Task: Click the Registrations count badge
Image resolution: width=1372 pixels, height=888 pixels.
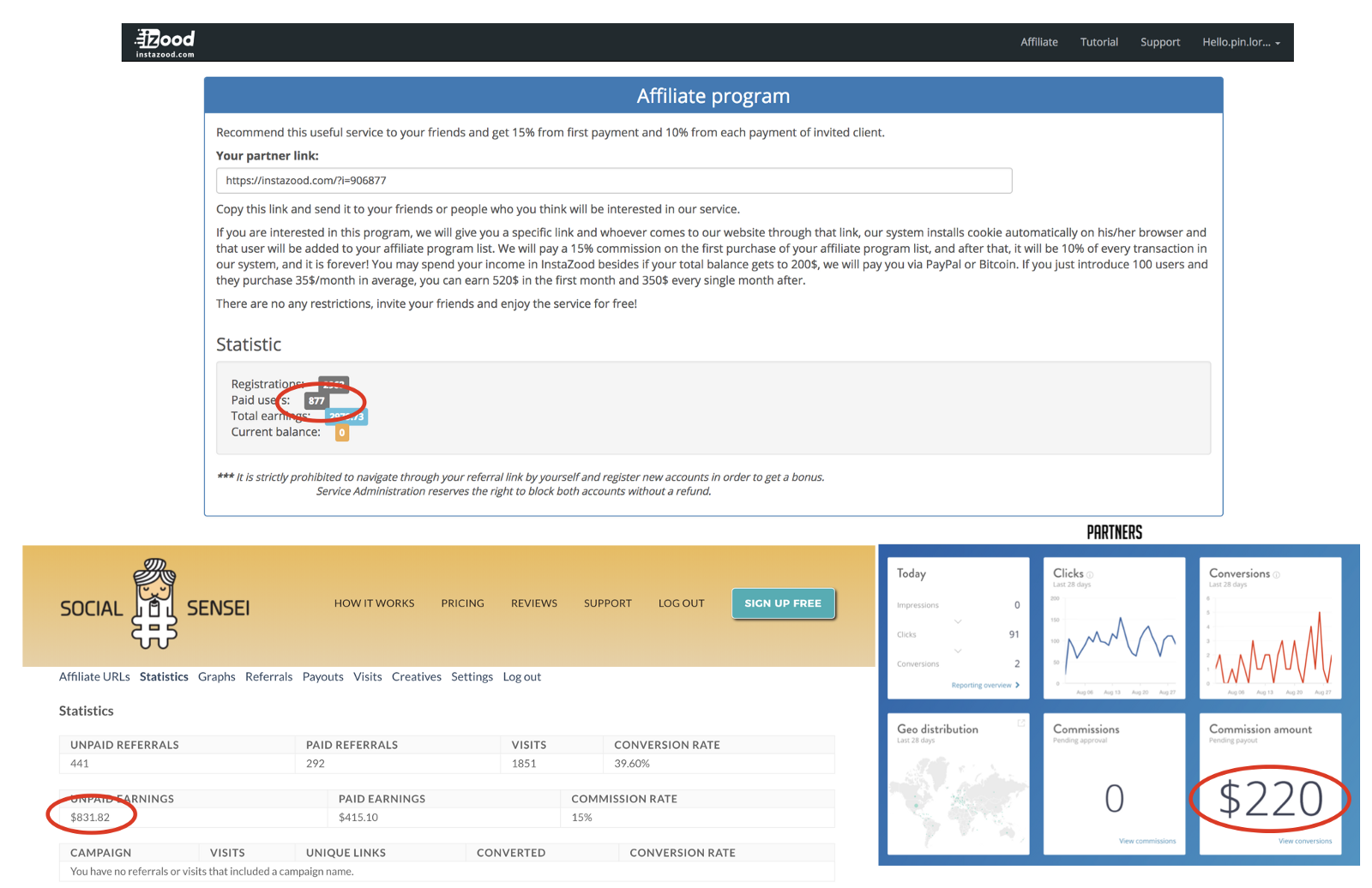Action: (334, 384)
